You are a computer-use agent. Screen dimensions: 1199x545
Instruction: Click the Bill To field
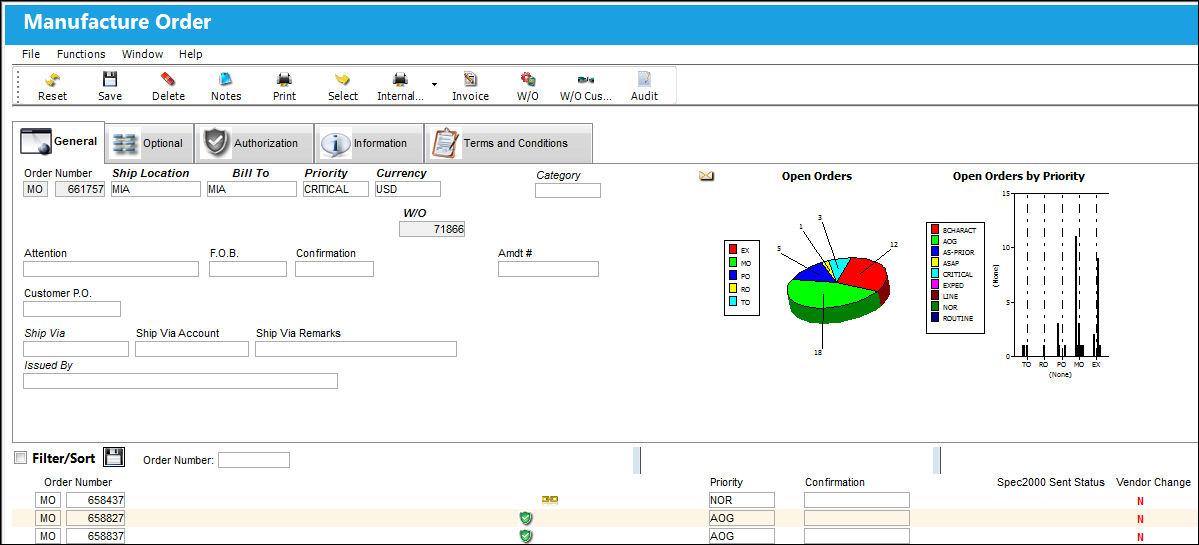(252, 190)
